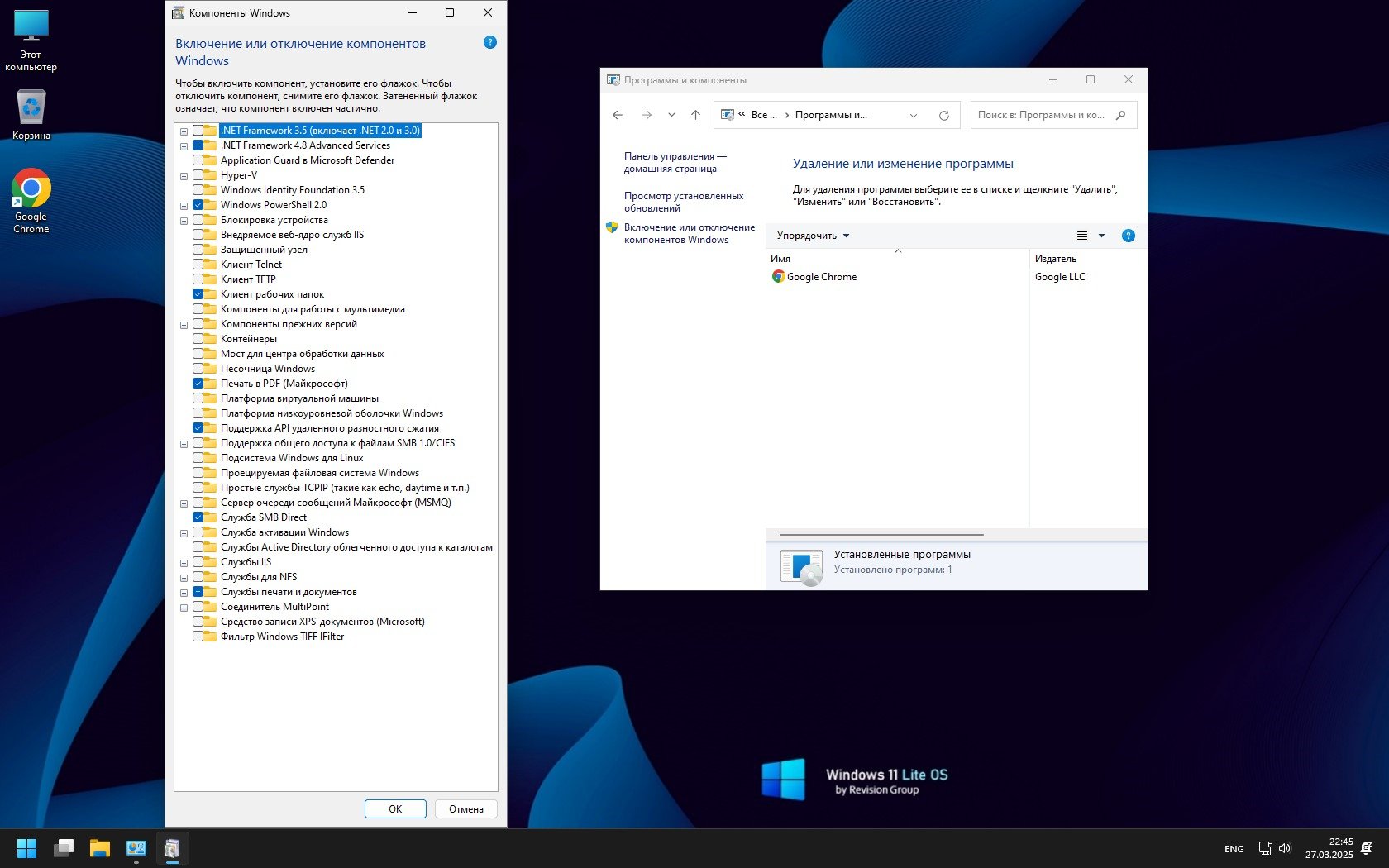
Task: Refresh the Programs and Features list
Action: pos(943,115)
